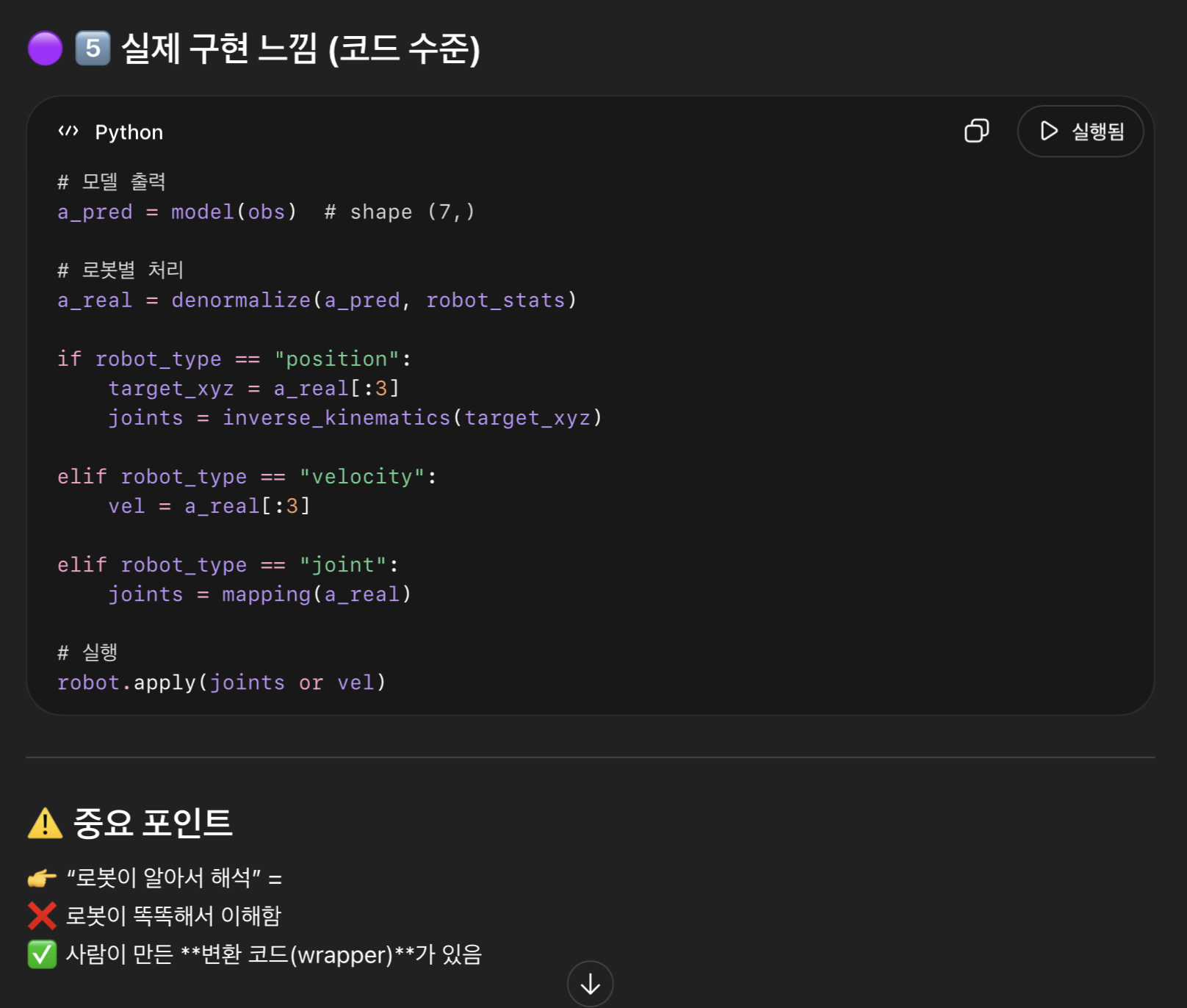Click the text about 변환 코드(wrapper)

pyautogui.click(x=274, y=954)
